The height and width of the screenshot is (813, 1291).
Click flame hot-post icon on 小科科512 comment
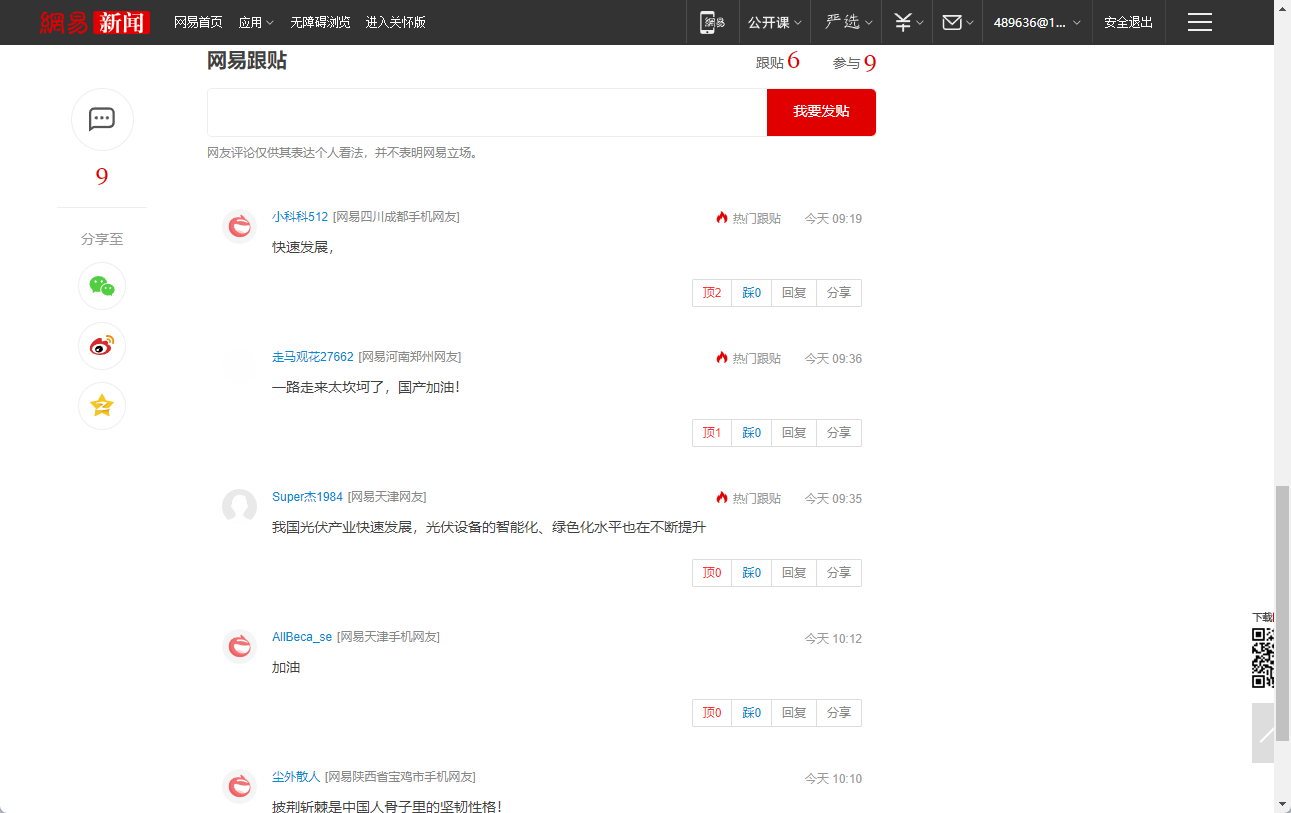(x=722, y=218)
